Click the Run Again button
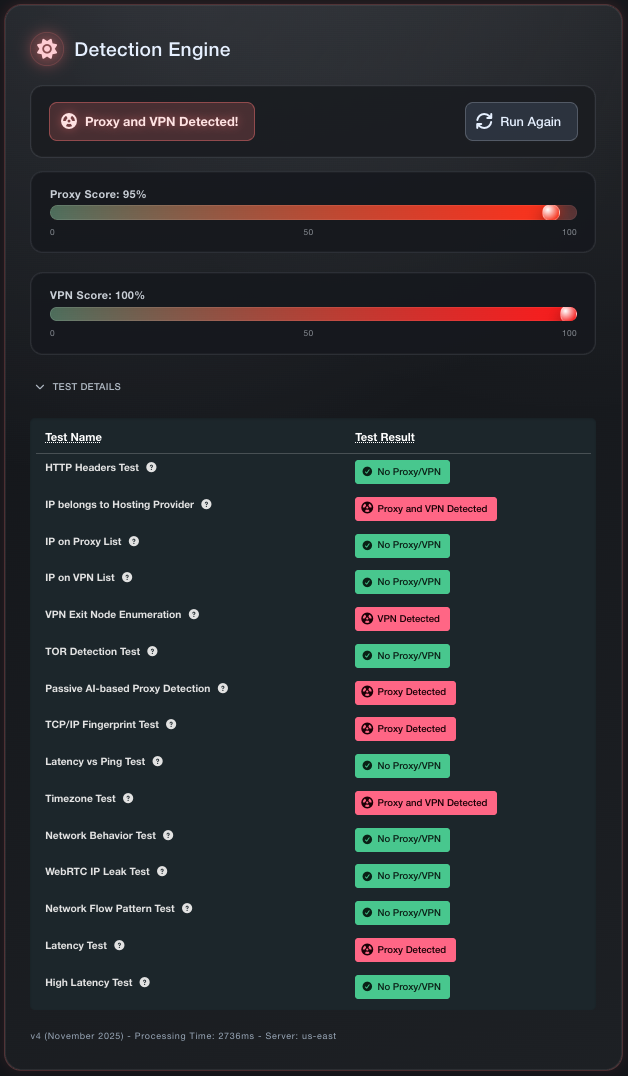628x1076 pixels. click(x=521, y=121)
